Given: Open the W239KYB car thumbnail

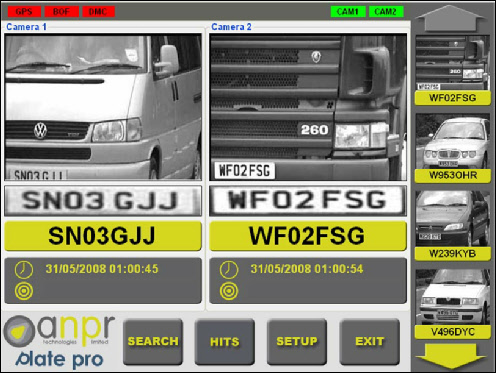Looking at the screenshot, I should pyautogui.click(x=453, y=219).
